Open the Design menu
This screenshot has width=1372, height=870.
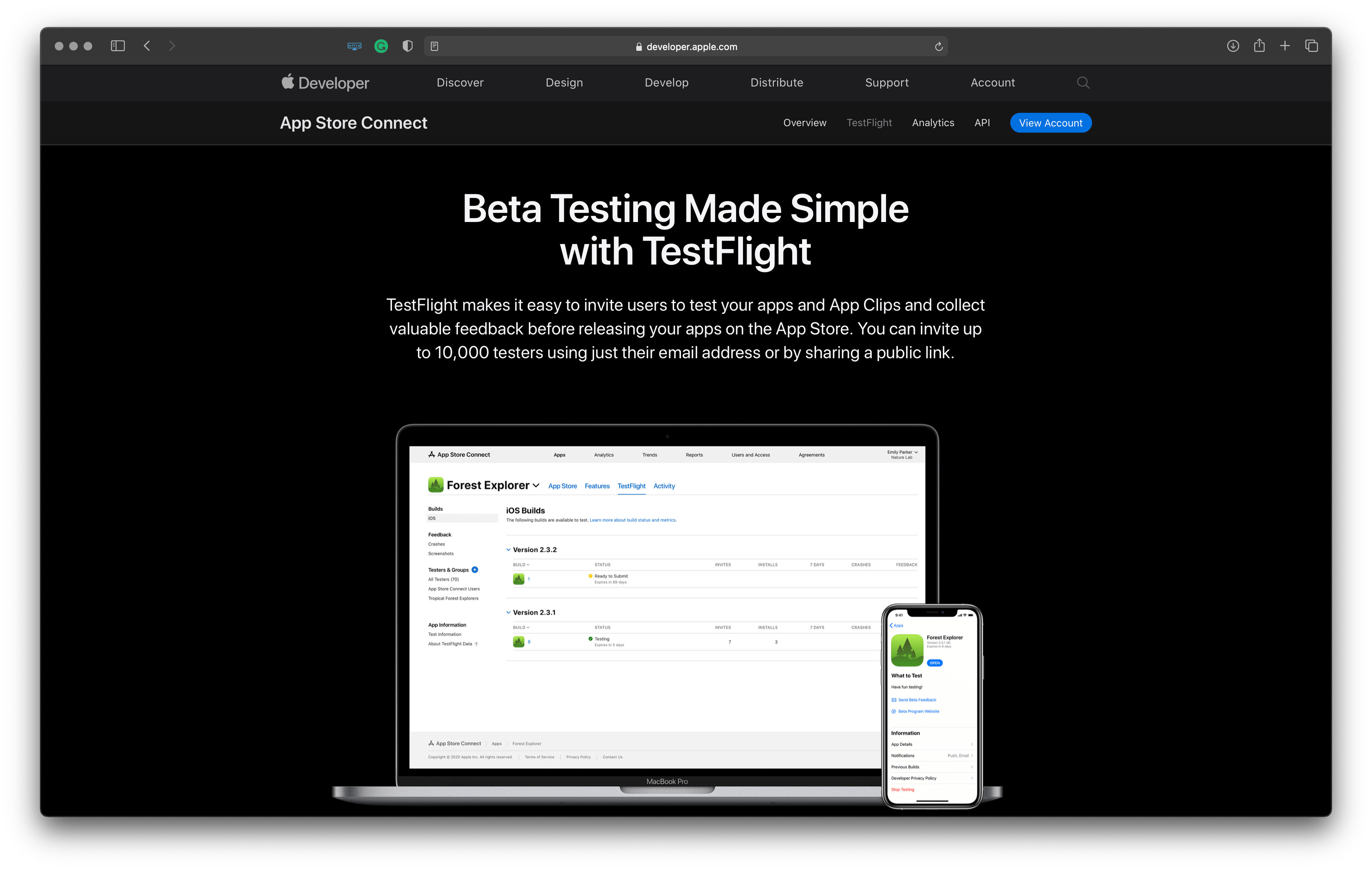(x=564, y=83)
